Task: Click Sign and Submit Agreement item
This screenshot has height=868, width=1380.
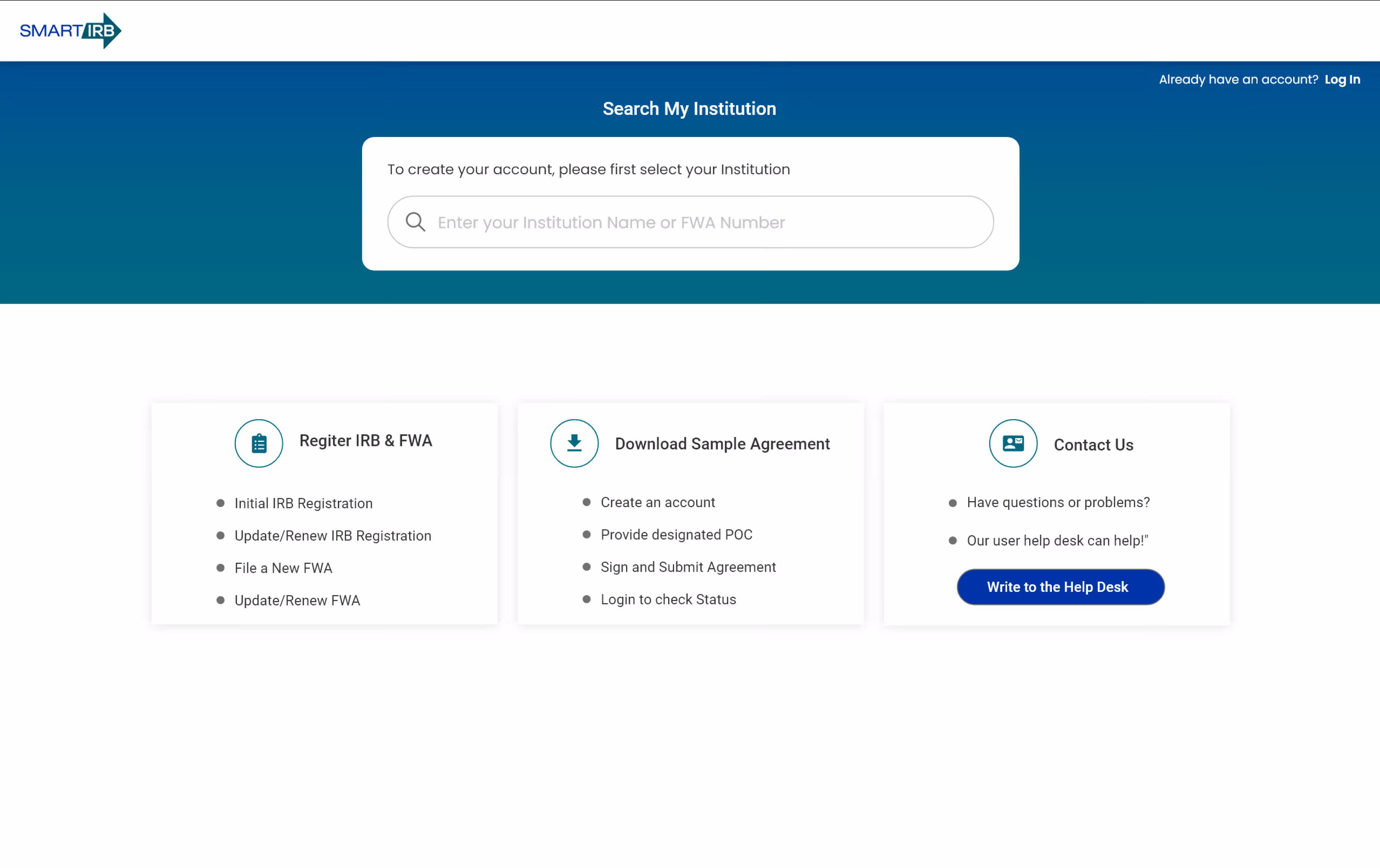Action: [688, 567]
